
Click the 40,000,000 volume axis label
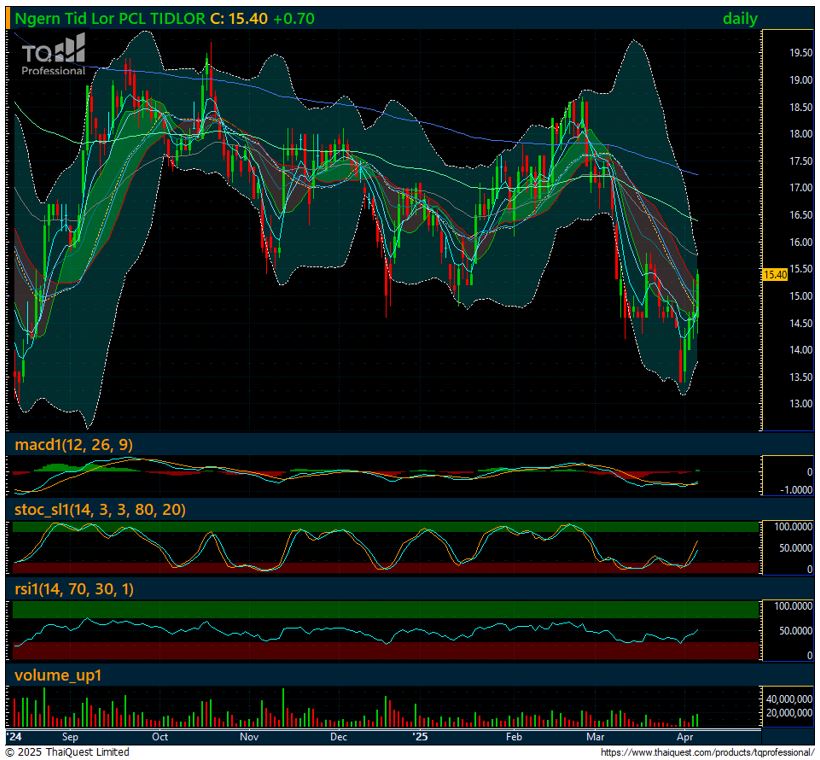pos(789,699)
